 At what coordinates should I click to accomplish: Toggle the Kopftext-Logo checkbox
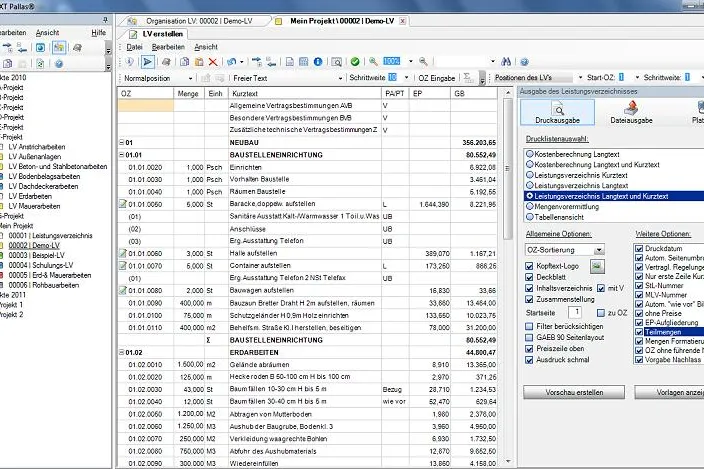coord(529,266)
